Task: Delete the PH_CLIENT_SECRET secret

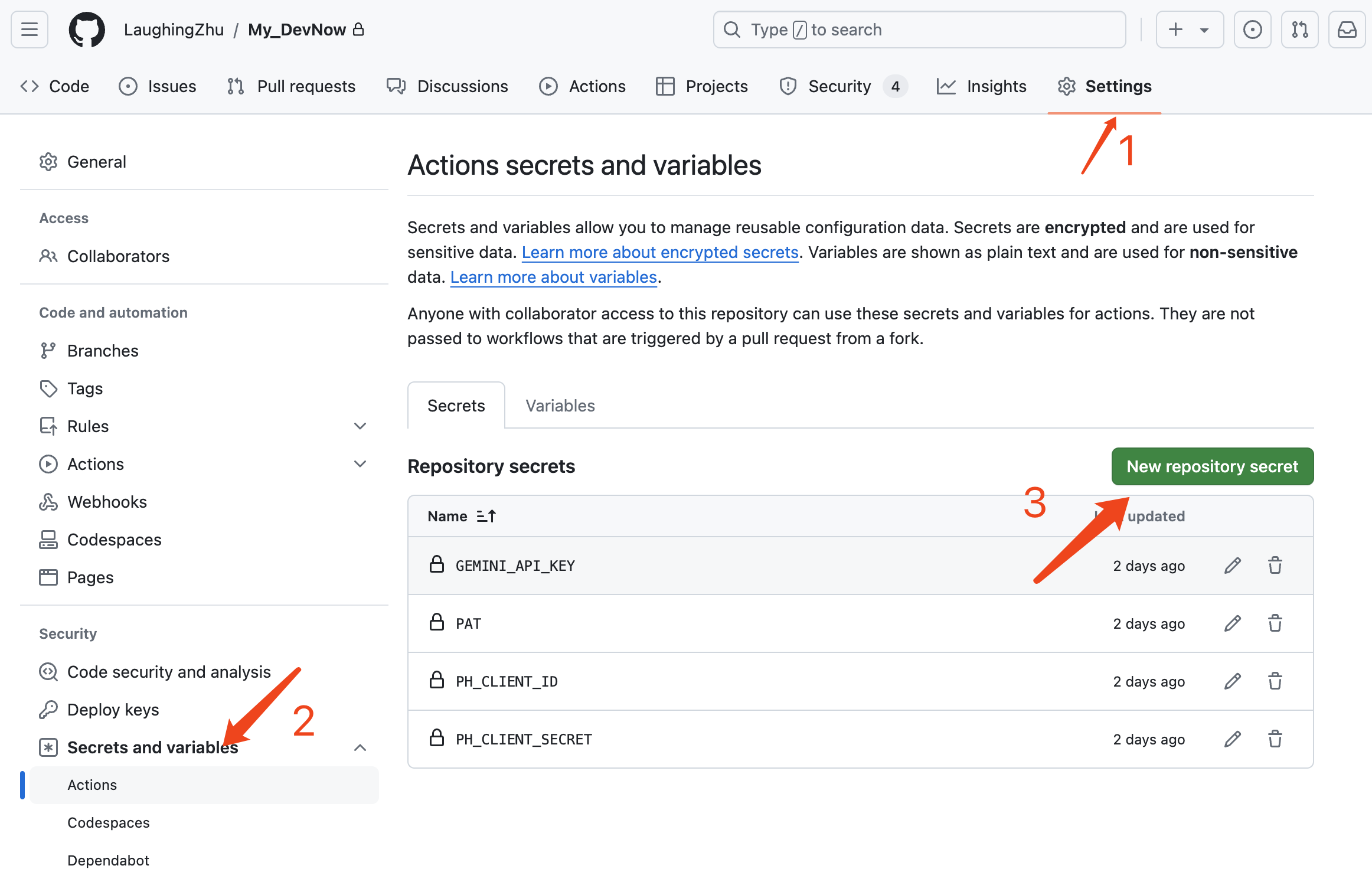Action: (1275, 739)
